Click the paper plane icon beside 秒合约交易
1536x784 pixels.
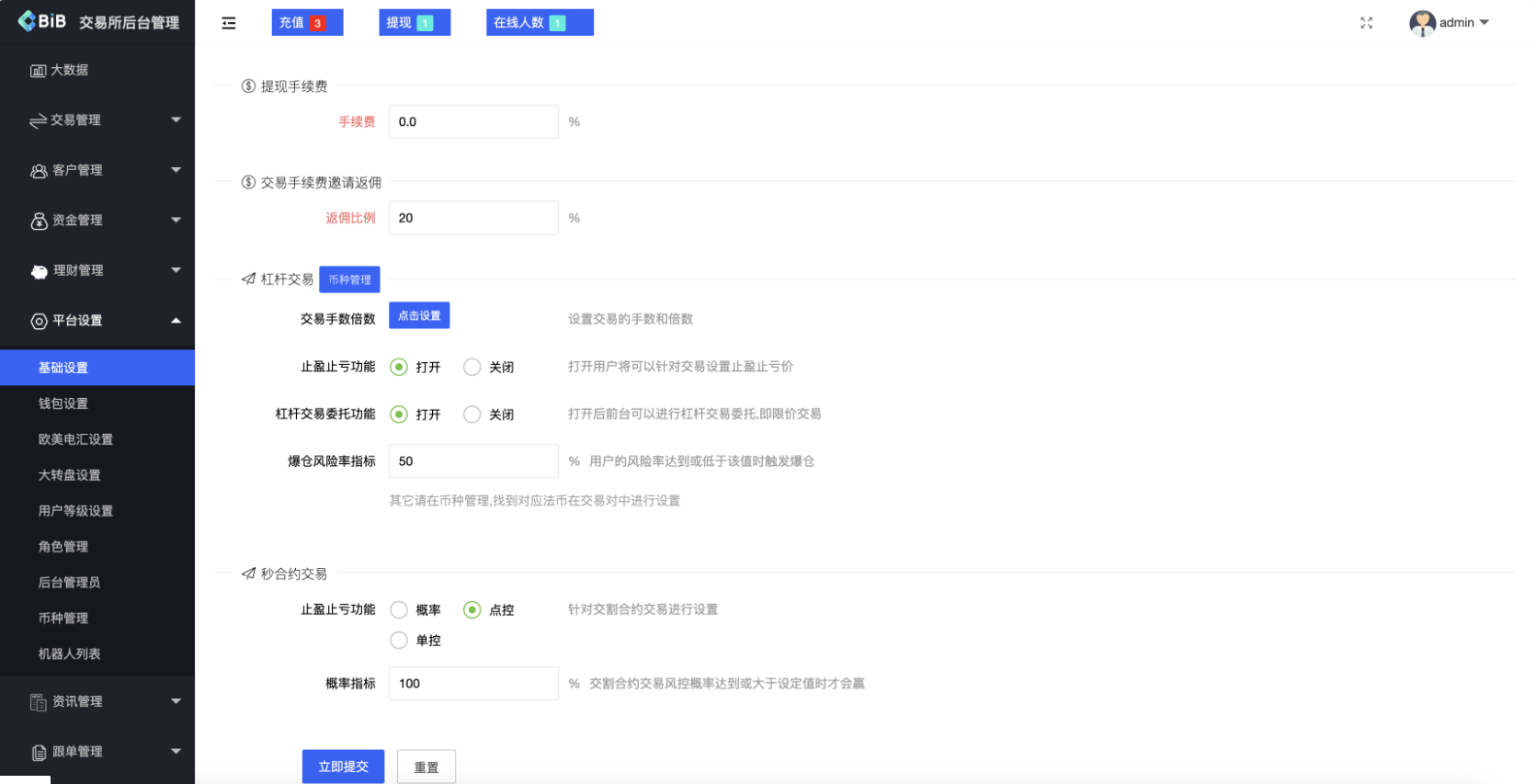(248, 574)
